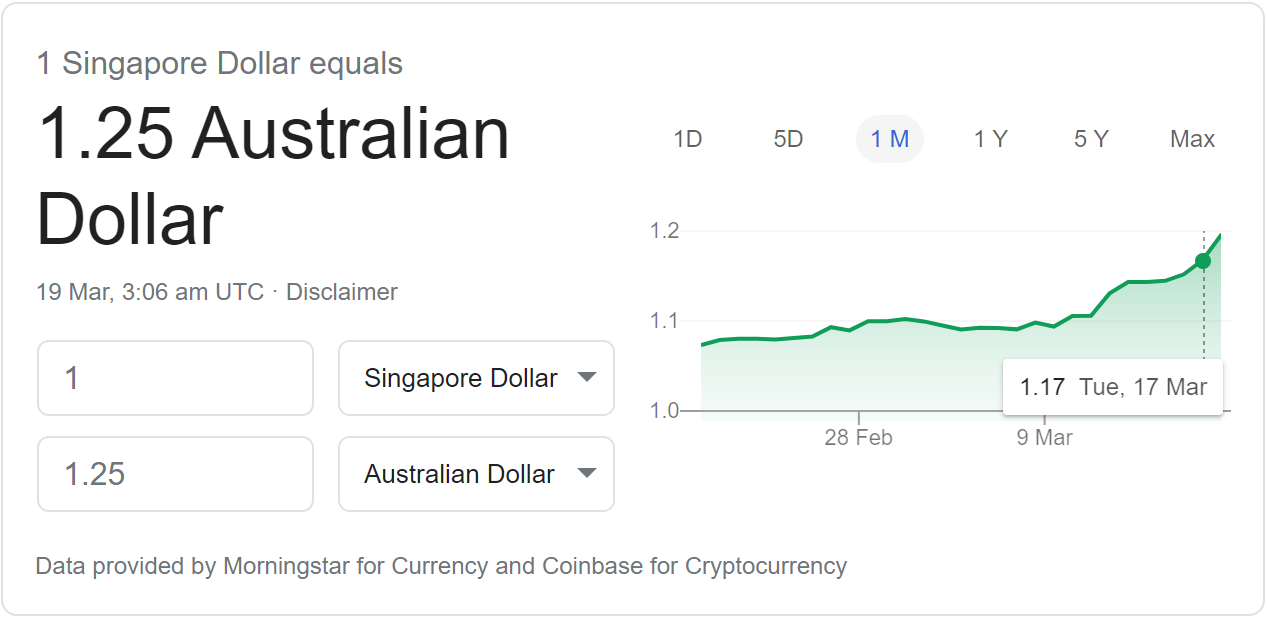Screen dimensions: 1267x618
Task: Select the Max time range
Action: pyautogui.click(x=1192, y=139)
